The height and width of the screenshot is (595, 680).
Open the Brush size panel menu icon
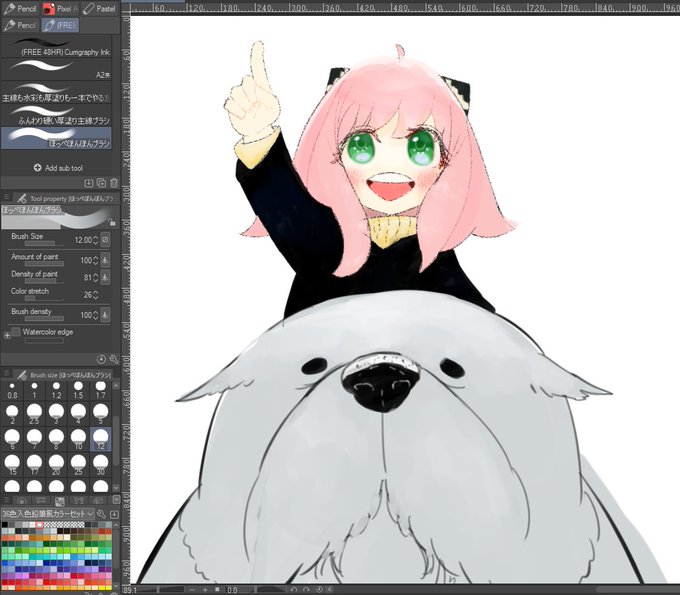click(7, 374)
